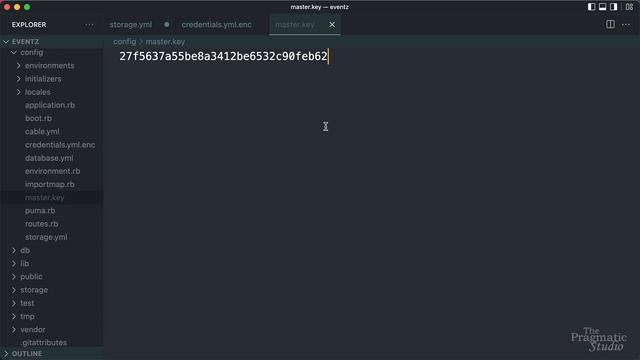This screenshot has width=640, height=360.
Task: Toggle primary sidebar layout icon
Action: tap(591, 7)
